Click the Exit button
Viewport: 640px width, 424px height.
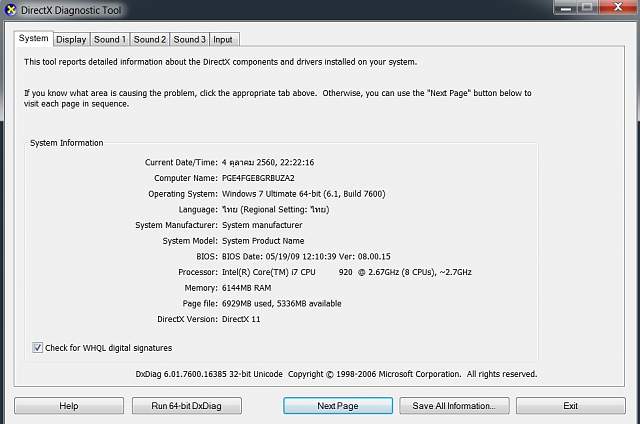coord(571,406)
